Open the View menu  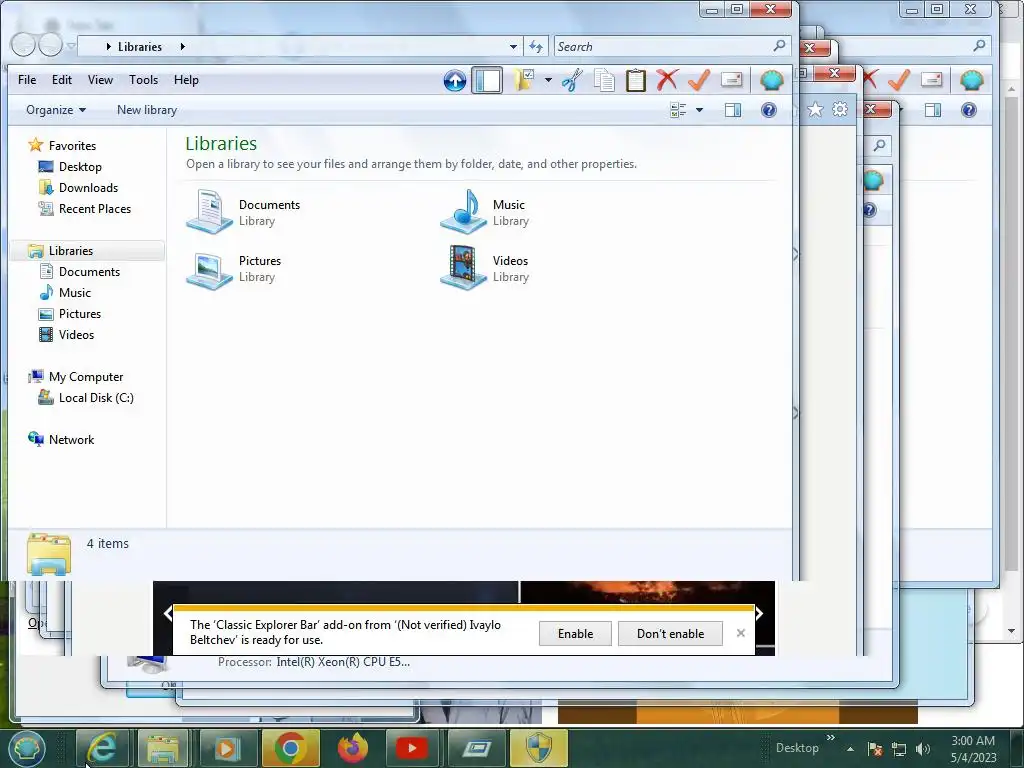(100, 80)
